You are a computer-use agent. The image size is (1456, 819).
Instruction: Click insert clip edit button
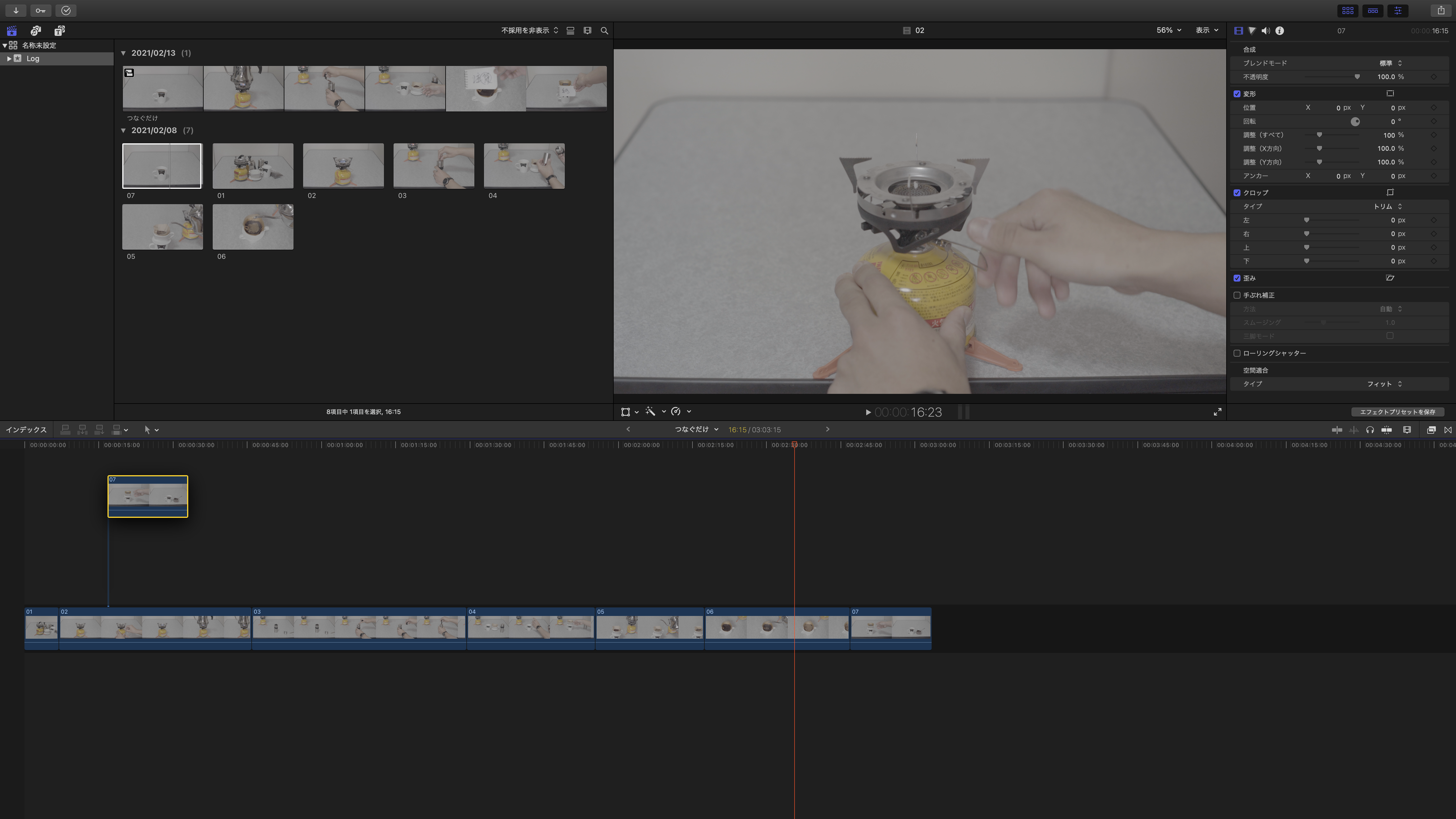click(x=82, y=430)
